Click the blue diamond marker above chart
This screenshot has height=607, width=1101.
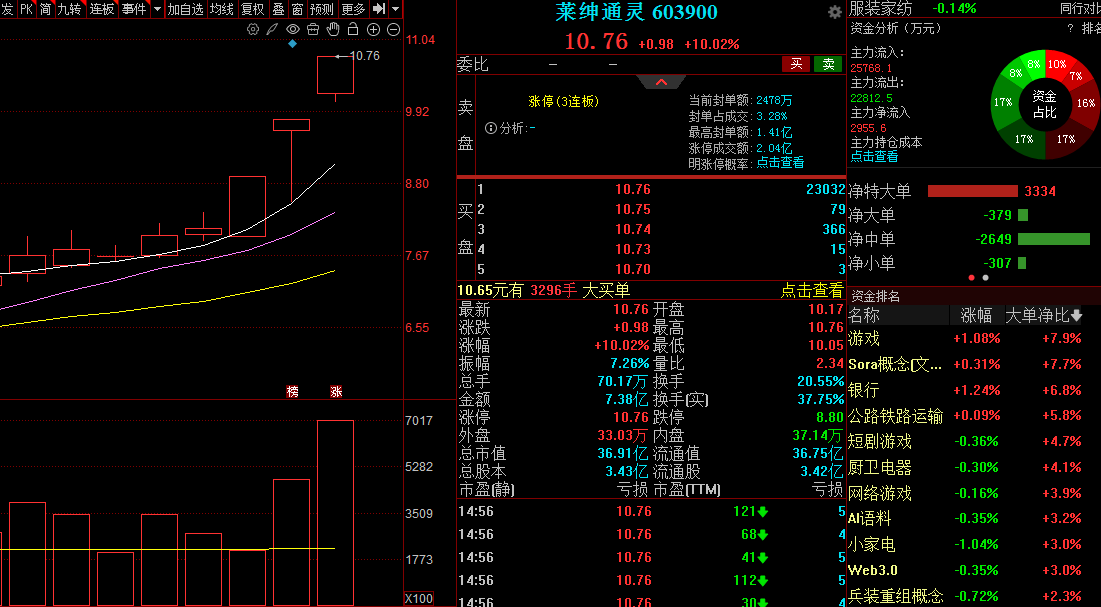tap(293, 44)
